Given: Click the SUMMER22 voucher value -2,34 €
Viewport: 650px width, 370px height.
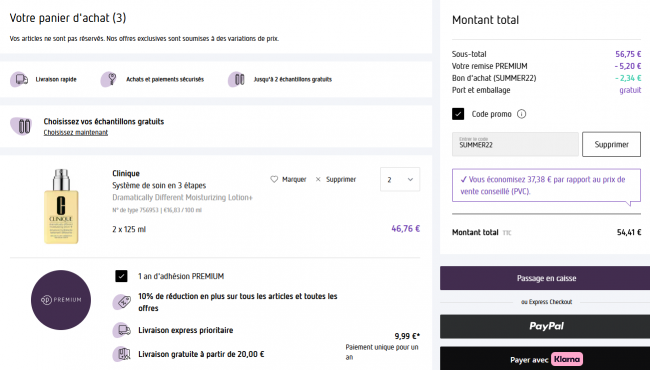Looking at the screenshot, I should (628, 78).
